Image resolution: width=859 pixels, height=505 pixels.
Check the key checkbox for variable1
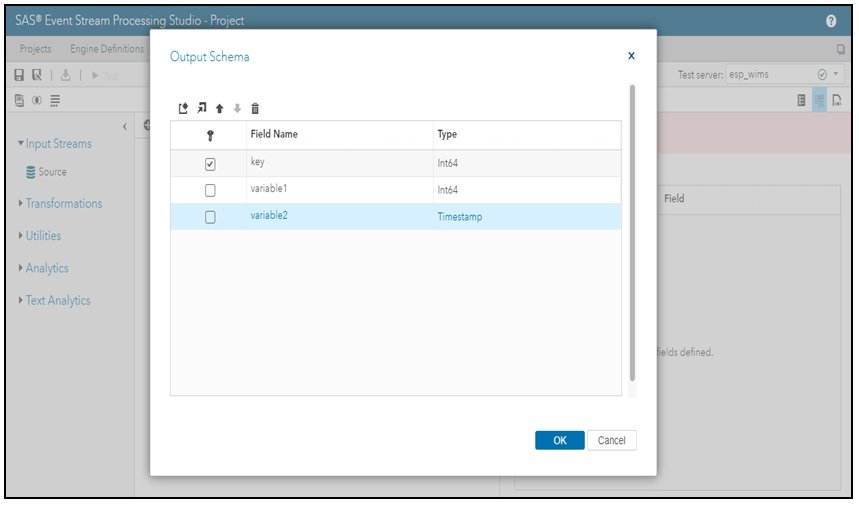point(210,191)
